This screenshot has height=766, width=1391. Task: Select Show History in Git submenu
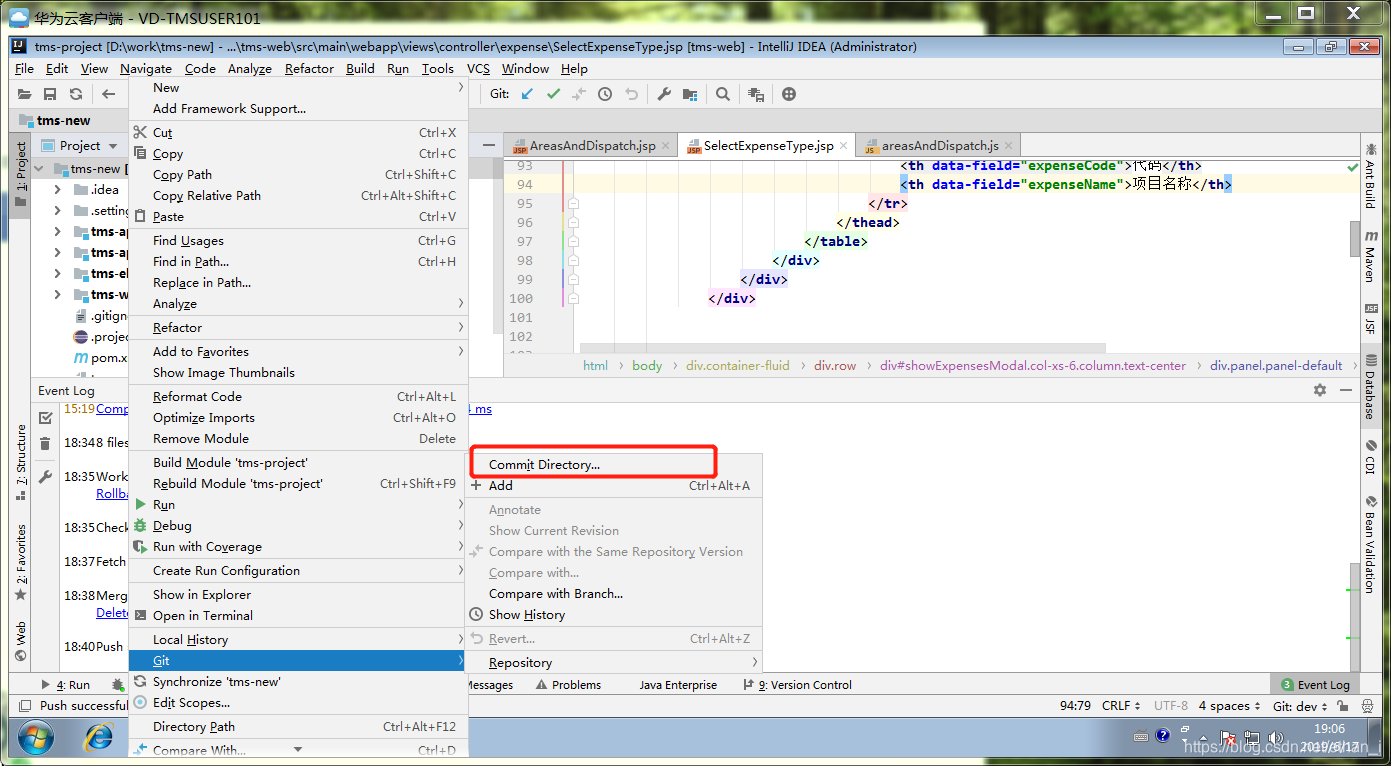click(614, 615)
